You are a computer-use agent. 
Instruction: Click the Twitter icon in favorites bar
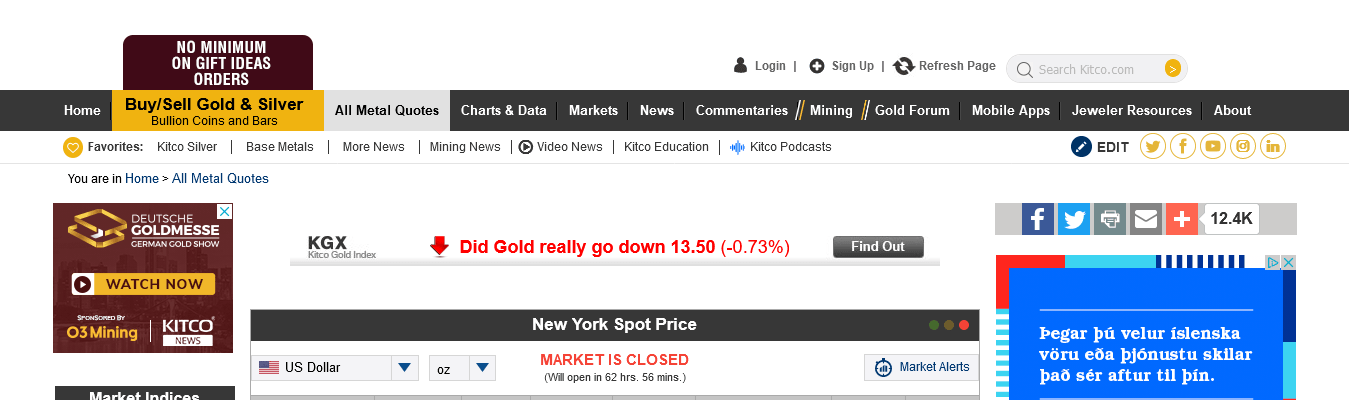[1153, 147]
